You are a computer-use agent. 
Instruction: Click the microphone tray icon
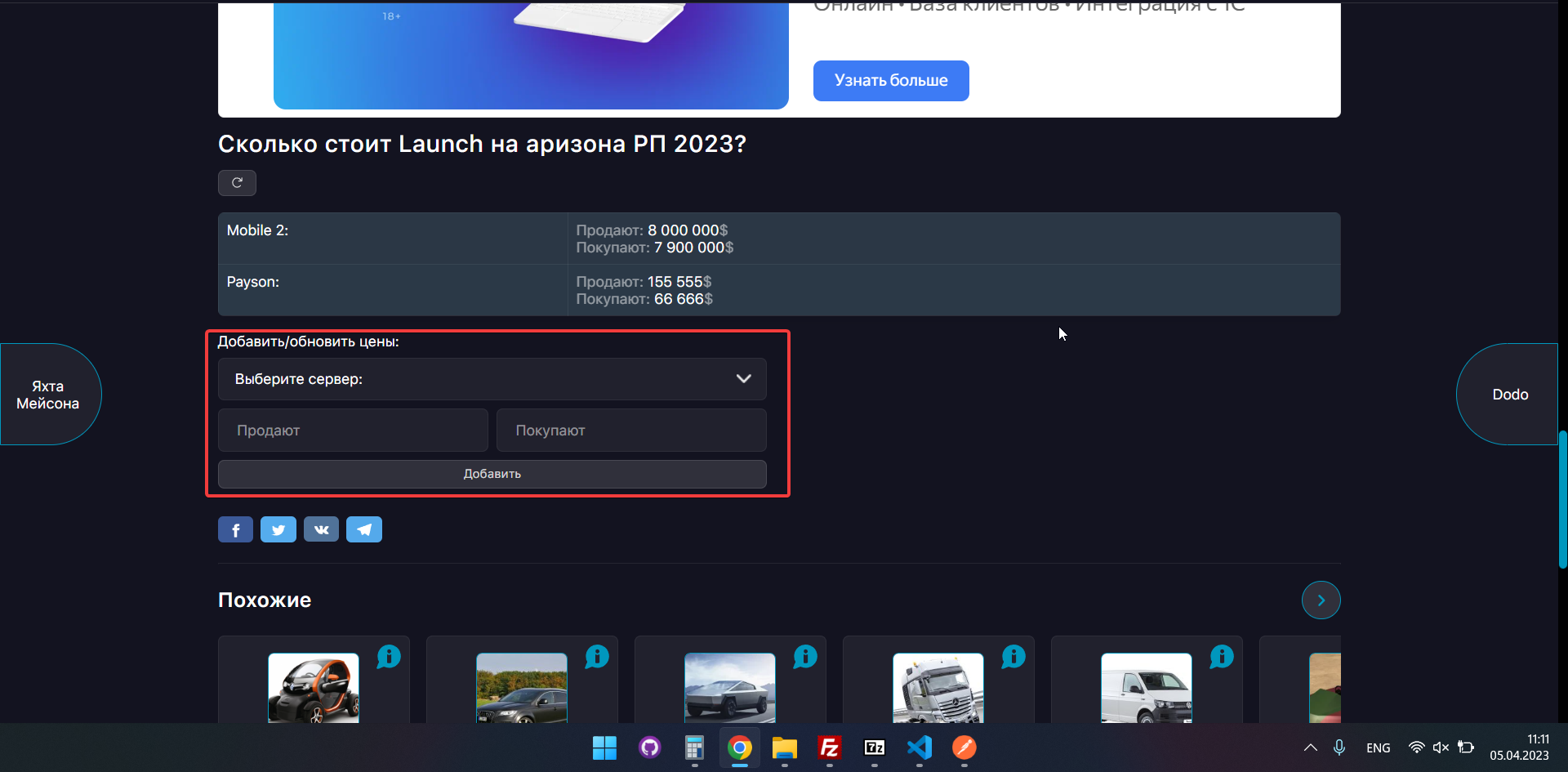pyautogui.click(x=1339, y=747)
